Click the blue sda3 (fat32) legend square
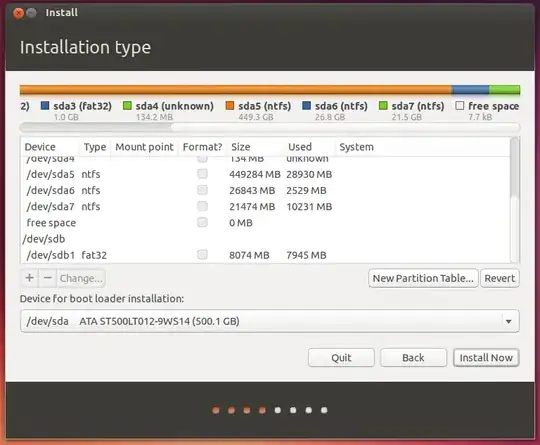The width and height of the screenshot is (540, 445). (x=45, y=105)
